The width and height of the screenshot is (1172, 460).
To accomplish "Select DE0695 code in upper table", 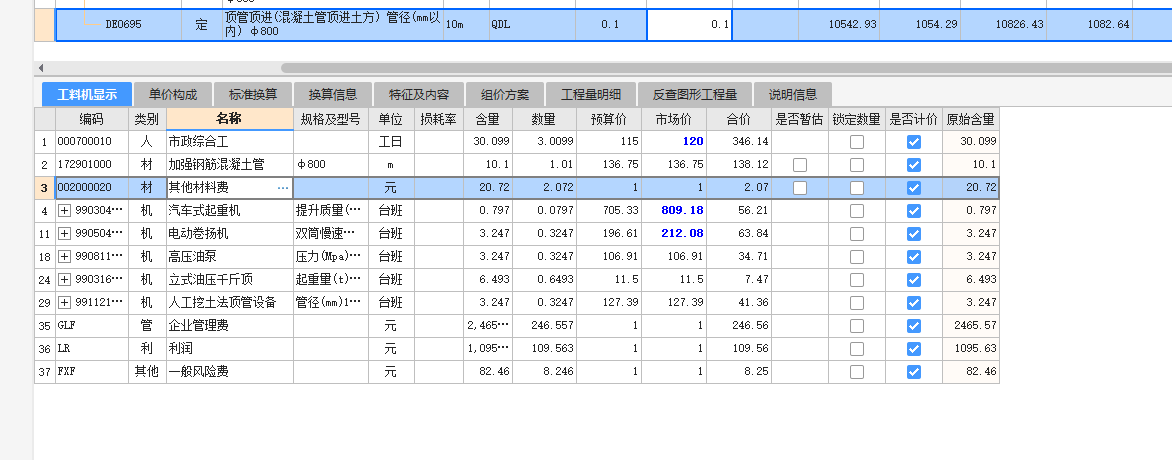I will [123, 25].
